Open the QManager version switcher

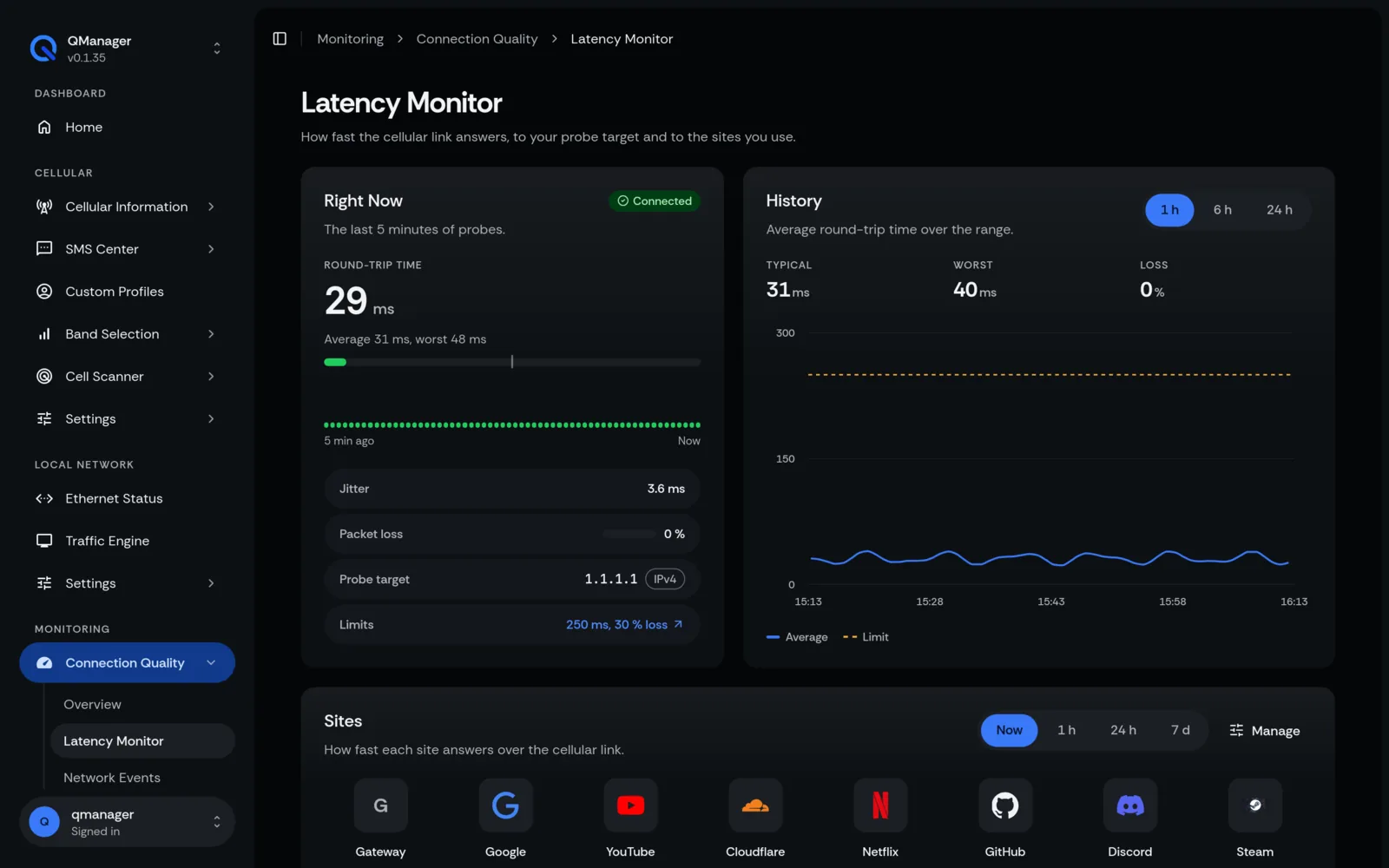coord(217,49)
